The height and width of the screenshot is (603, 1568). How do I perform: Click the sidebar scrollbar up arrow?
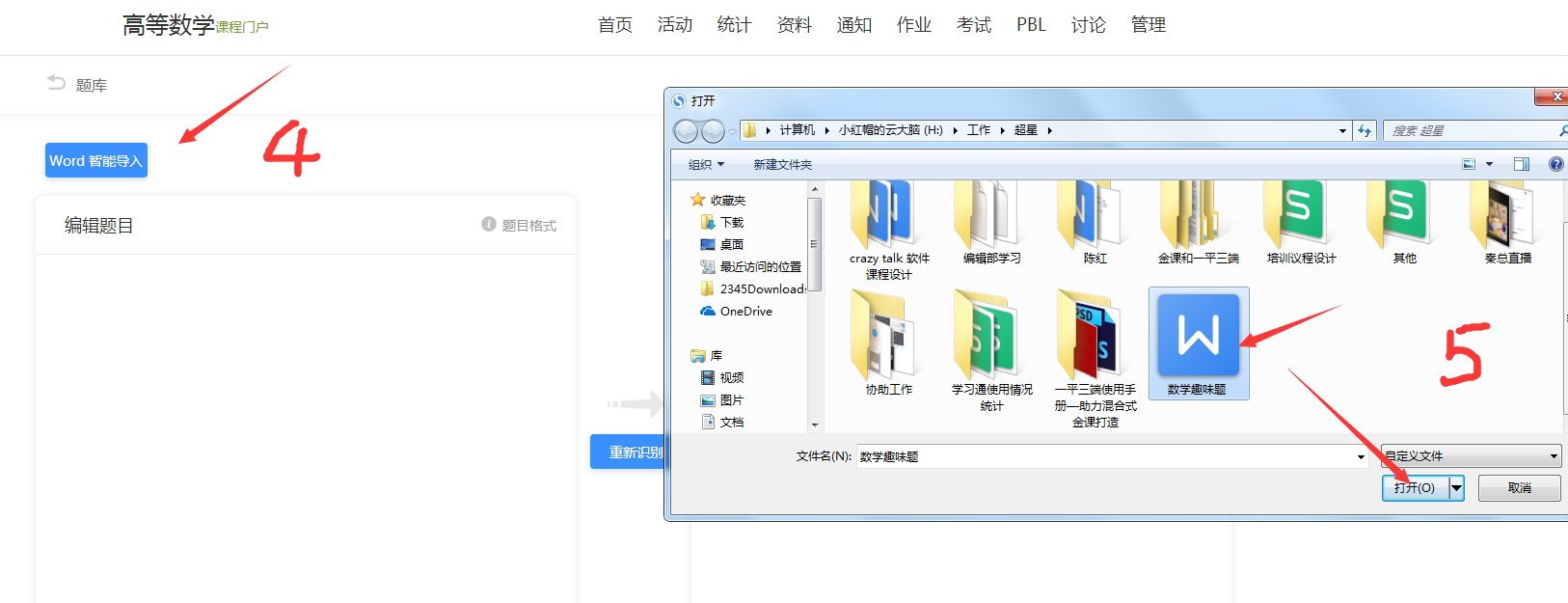coord(815,189)
